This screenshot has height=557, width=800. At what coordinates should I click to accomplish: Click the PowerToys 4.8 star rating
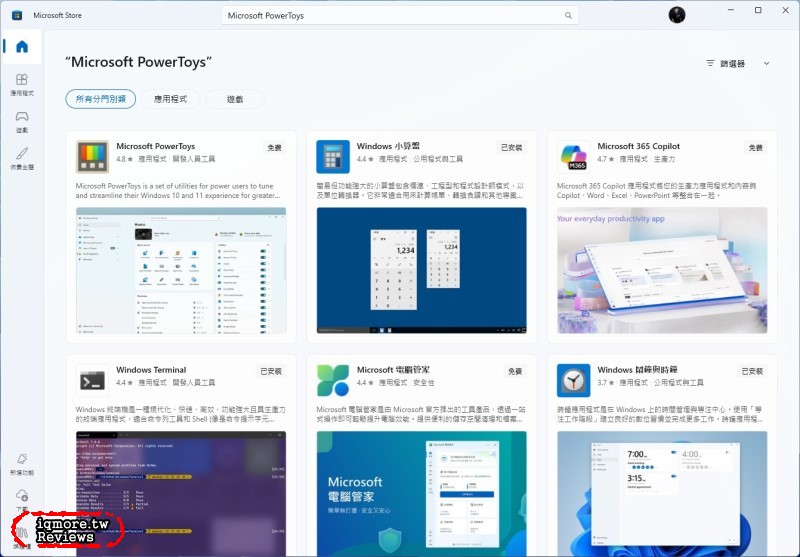(124, 159)
